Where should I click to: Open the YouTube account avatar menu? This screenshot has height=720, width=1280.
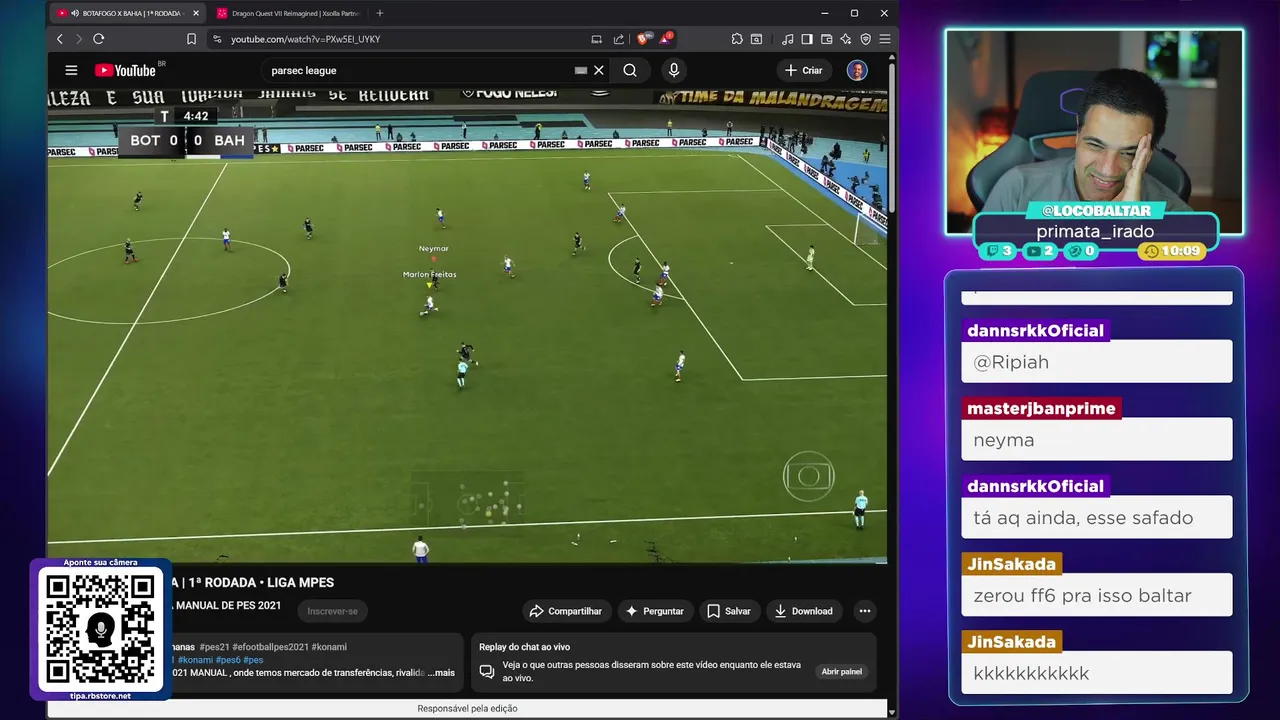coord(857,70)
